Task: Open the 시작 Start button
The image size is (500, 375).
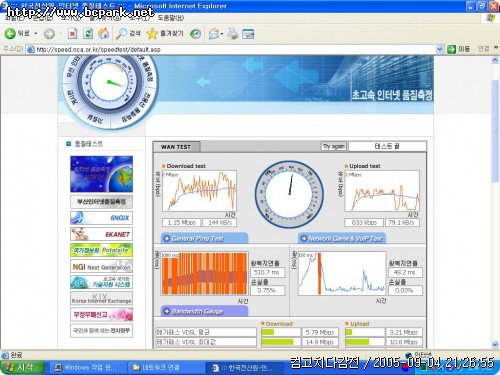Action: pyautogui.click(x=22, y=367)
